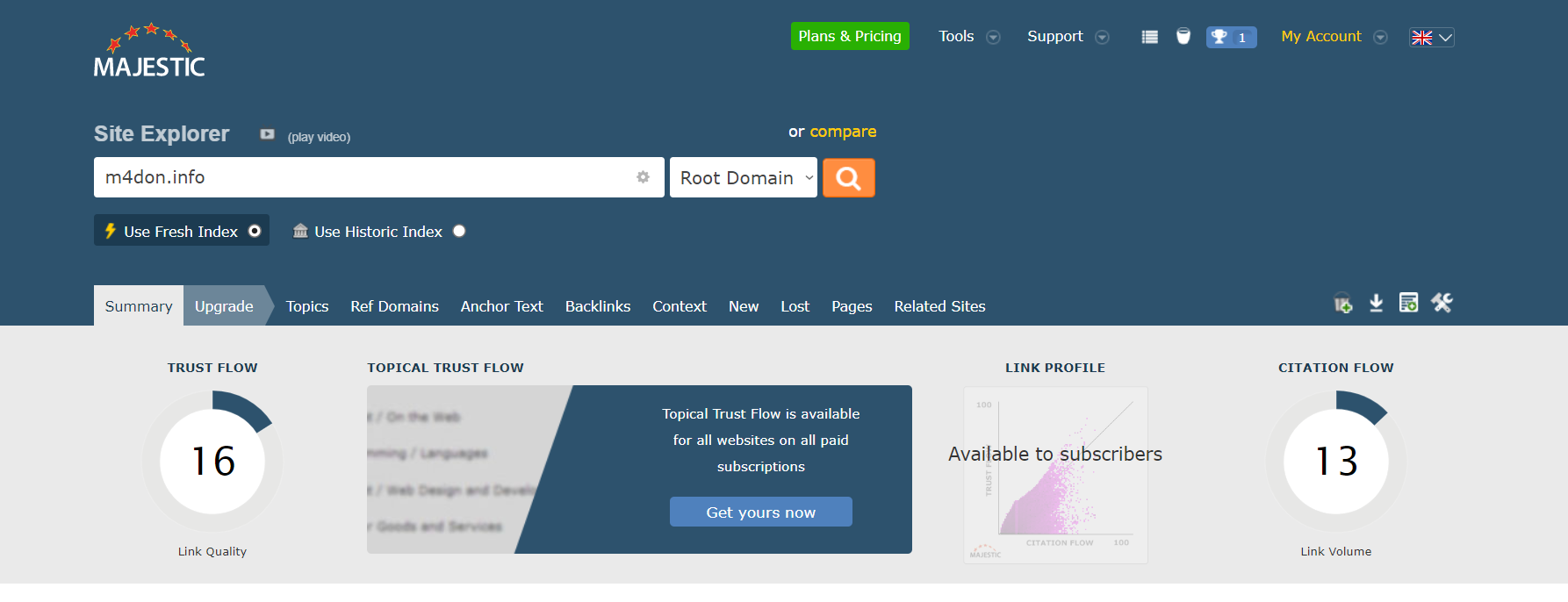
Task: Select Use Fresh Index radio
Action: coord(255,231)
